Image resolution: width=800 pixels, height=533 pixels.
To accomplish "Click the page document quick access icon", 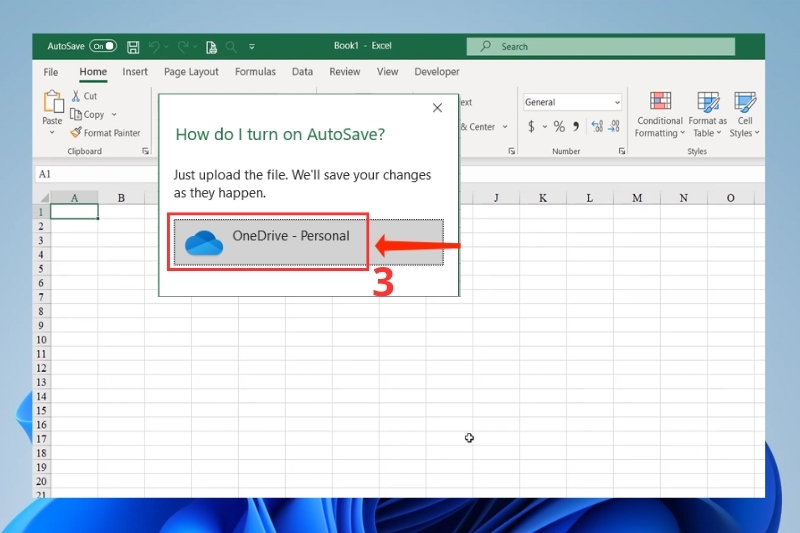I will click(x=211, y=47).
